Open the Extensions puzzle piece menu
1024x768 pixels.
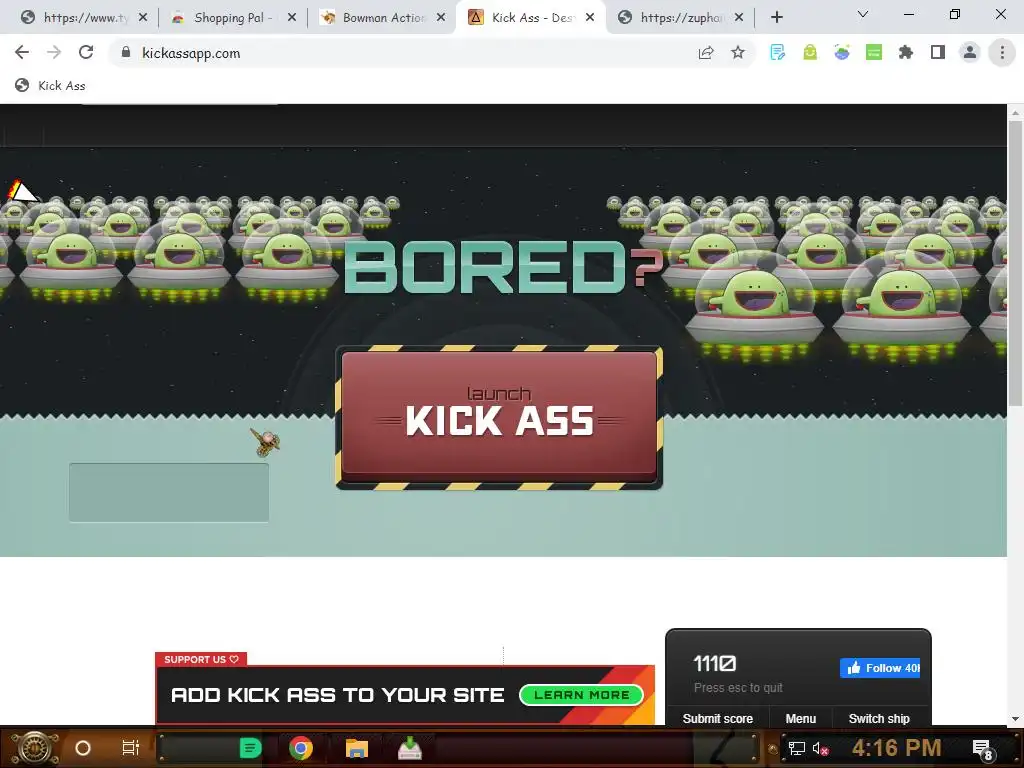tap(906, 53)
